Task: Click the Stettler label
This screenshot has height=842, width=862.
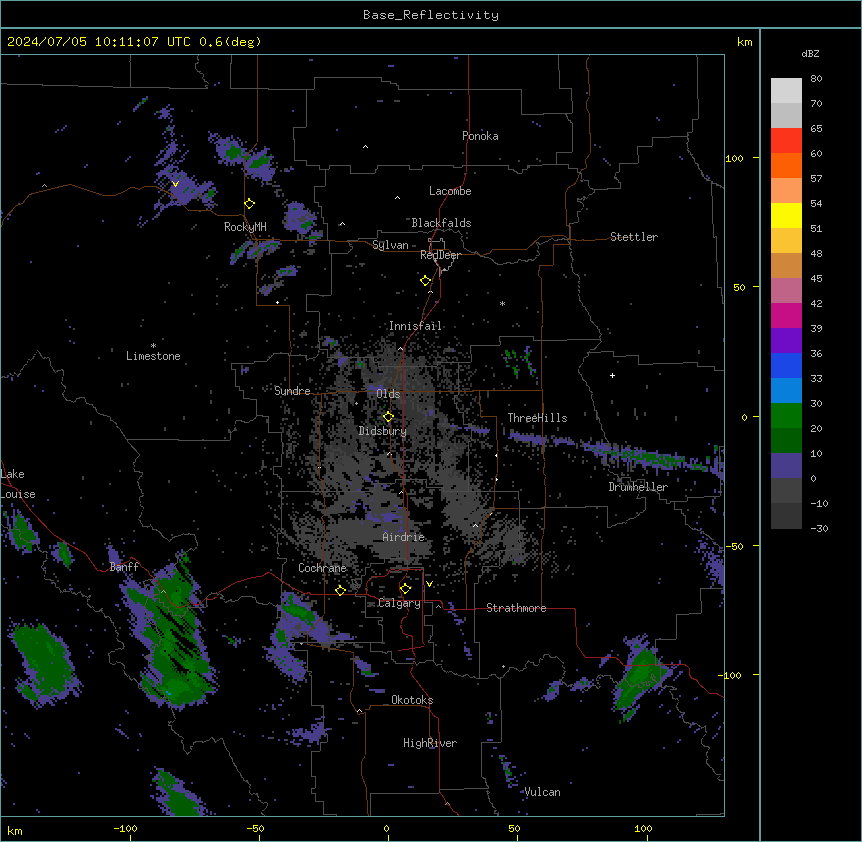Action: 634,237
